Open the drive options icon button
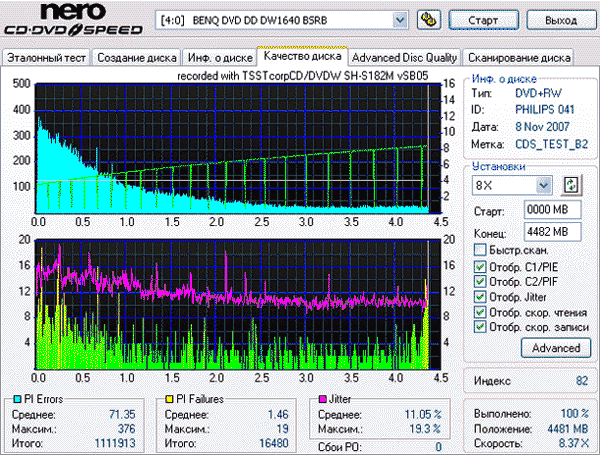 click(429, 20)
